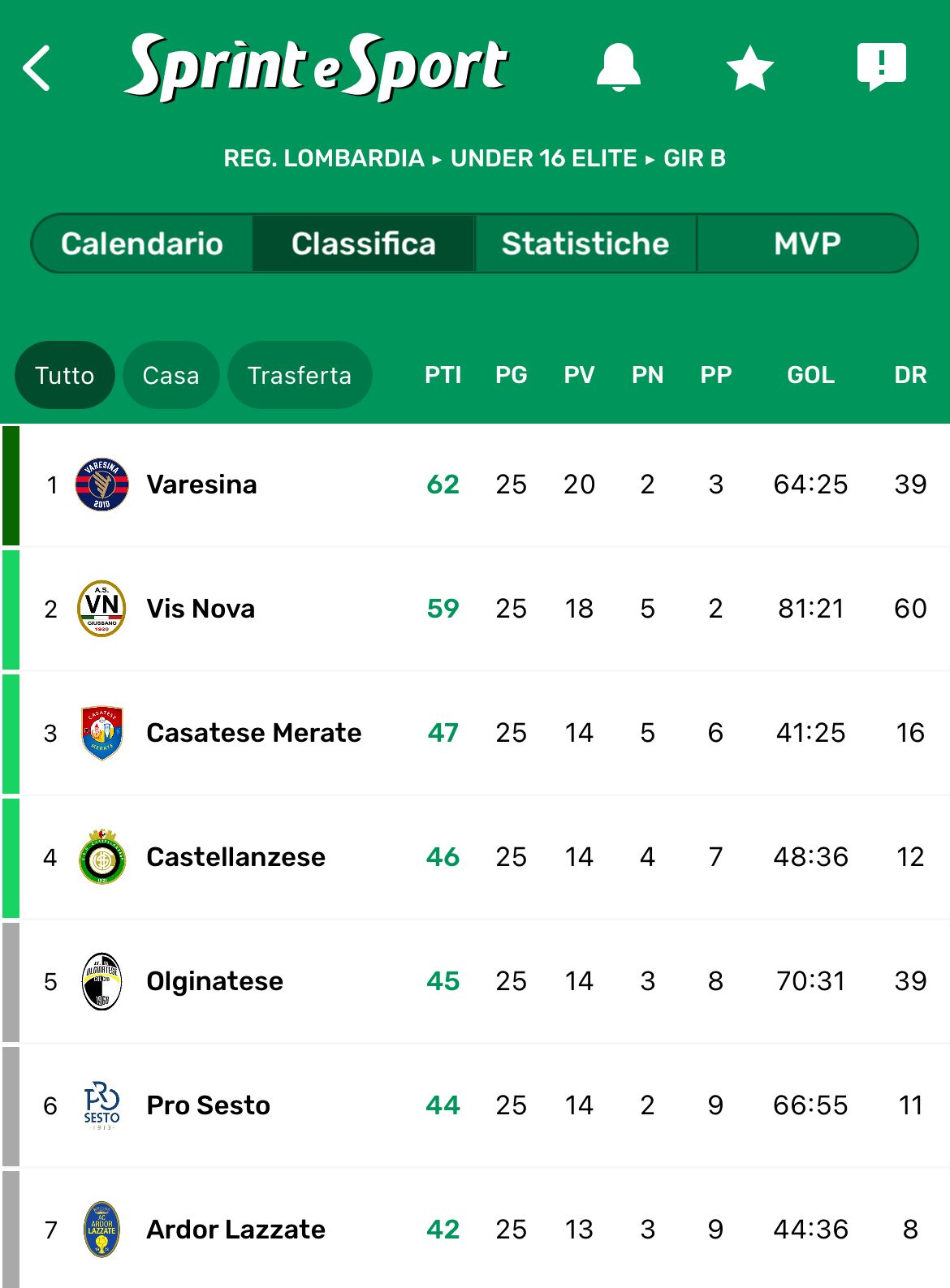Tap the SprinteSport logo
950x1288 pixels.
pos(317,67)
